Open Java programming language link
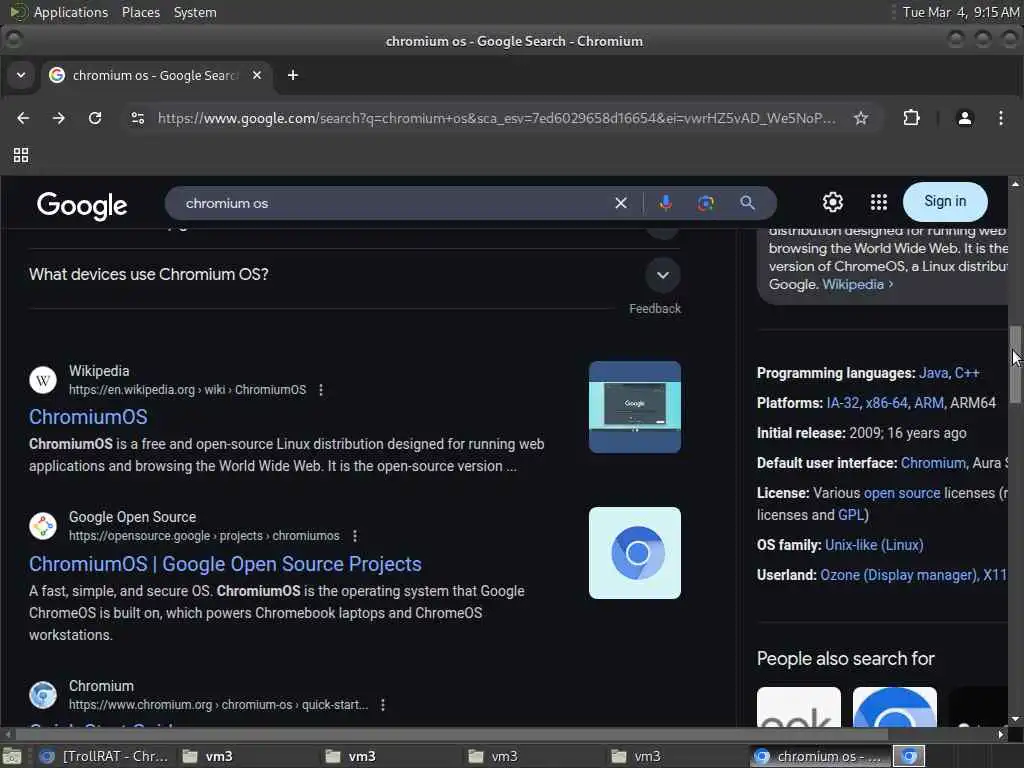Image resolution: width=1024 pixels, height=768 pixels. (x=933, y=374)
